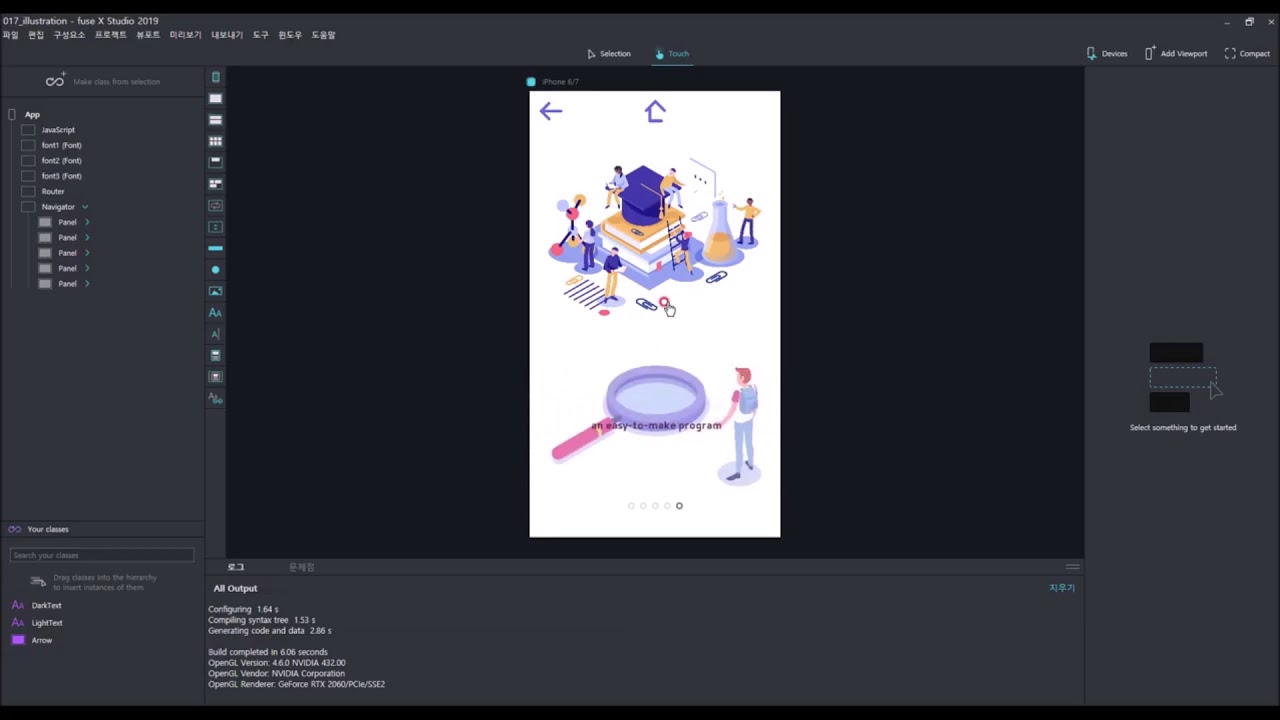The width and height of the screenshot is (1280, 720).
Task: Pick the WrapPanel primitive icon
Action: (215, 184)
